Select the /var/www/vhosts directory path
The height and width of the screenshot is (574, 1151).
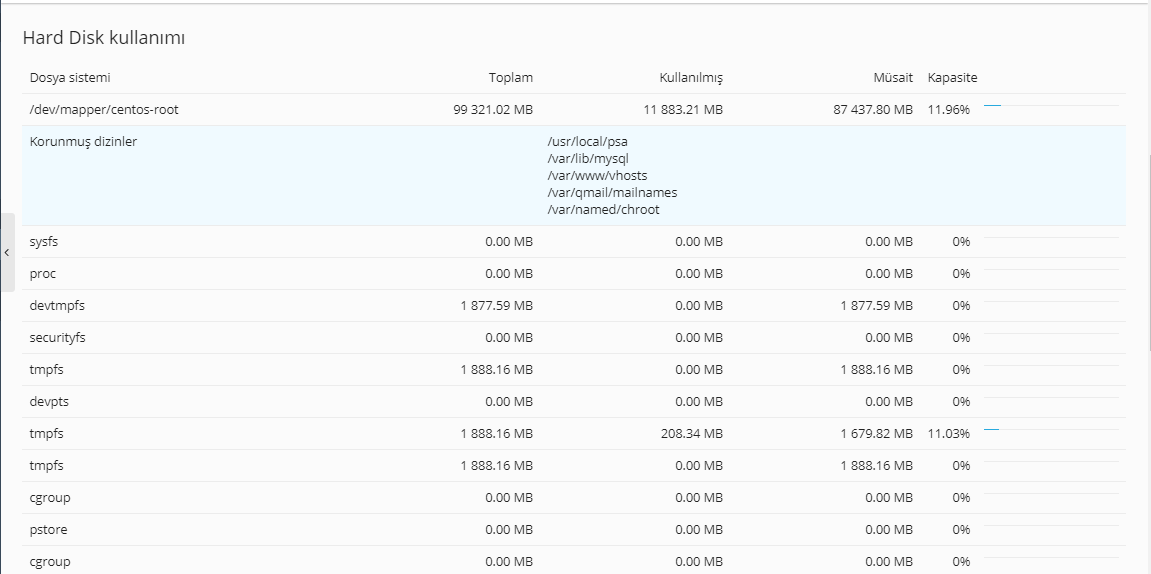point(597,175)
